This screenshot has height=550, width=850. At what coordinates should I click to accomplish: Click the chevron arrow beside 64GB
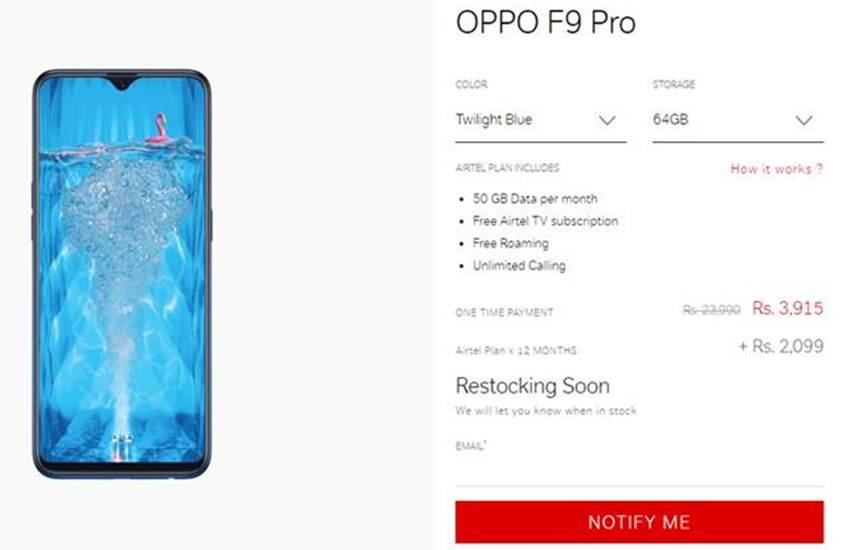click(803, 120)
